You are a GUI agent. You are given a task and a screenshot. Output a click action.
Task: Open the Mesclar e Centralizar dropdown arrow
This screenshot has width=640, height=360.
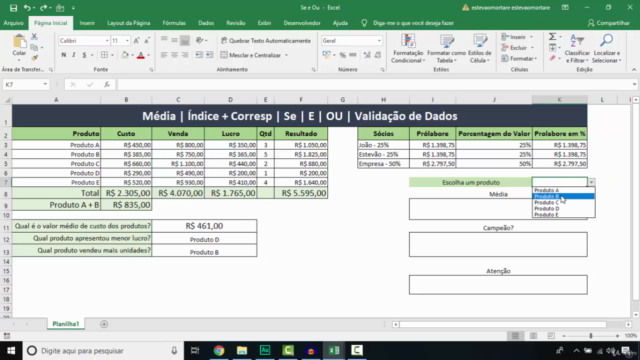pyautogui.click(x=287, y=55)
